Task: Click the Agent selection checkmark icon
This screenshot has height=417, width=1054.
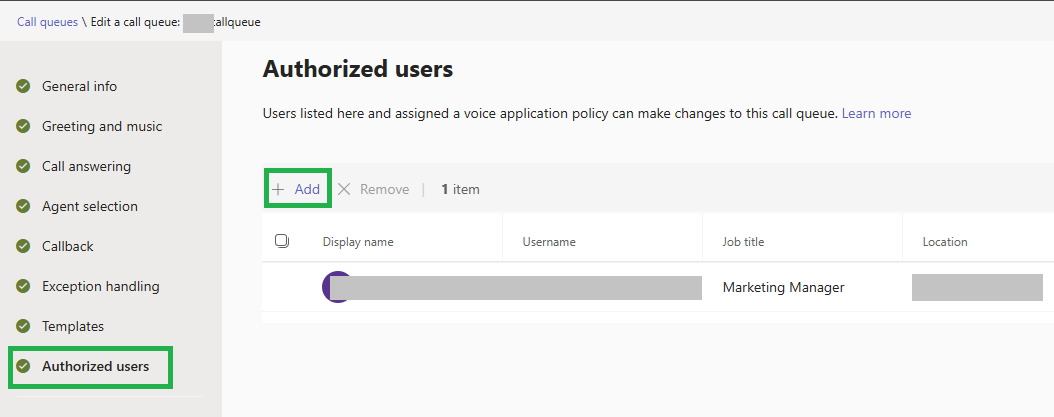Action: [24, 206]
